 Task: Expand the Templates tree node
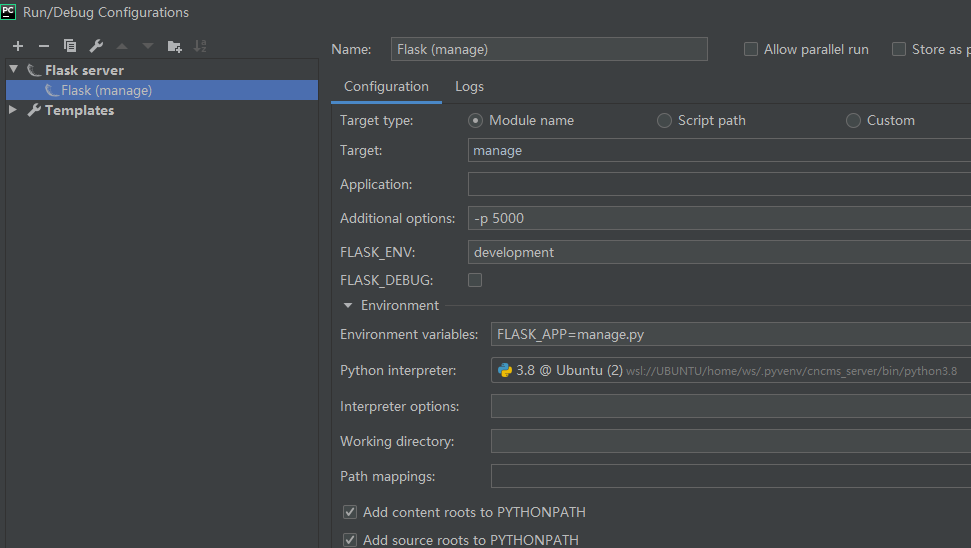[x=13, y=110]
